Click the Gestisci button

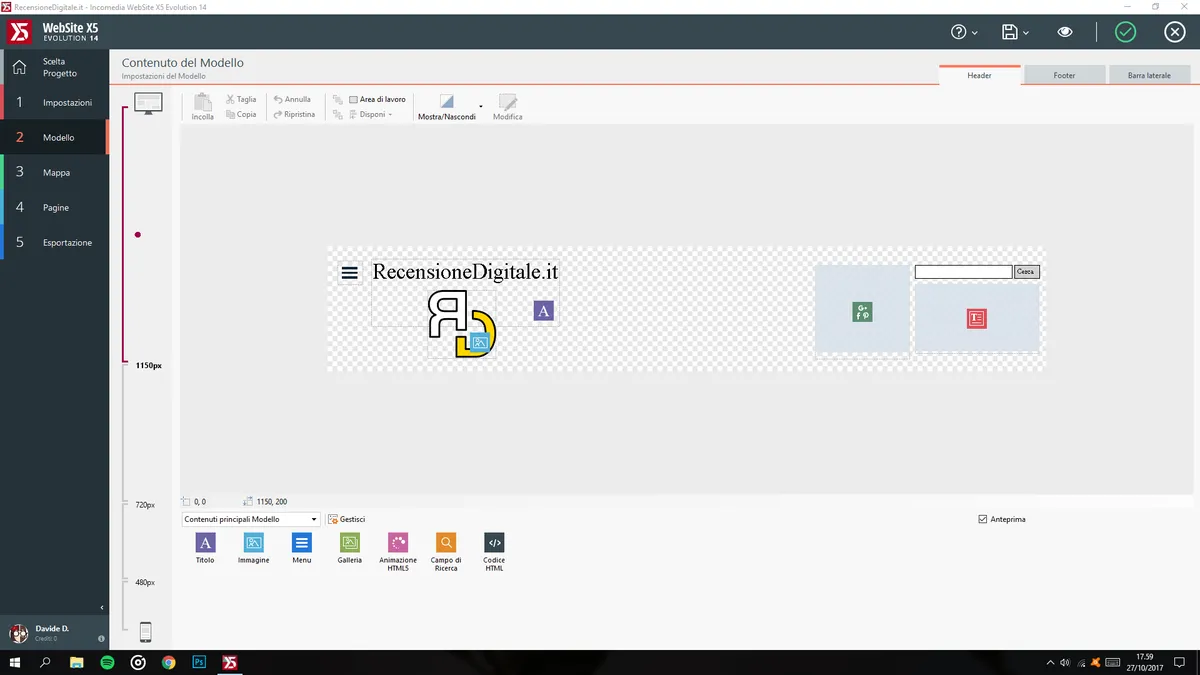point(347,519)
